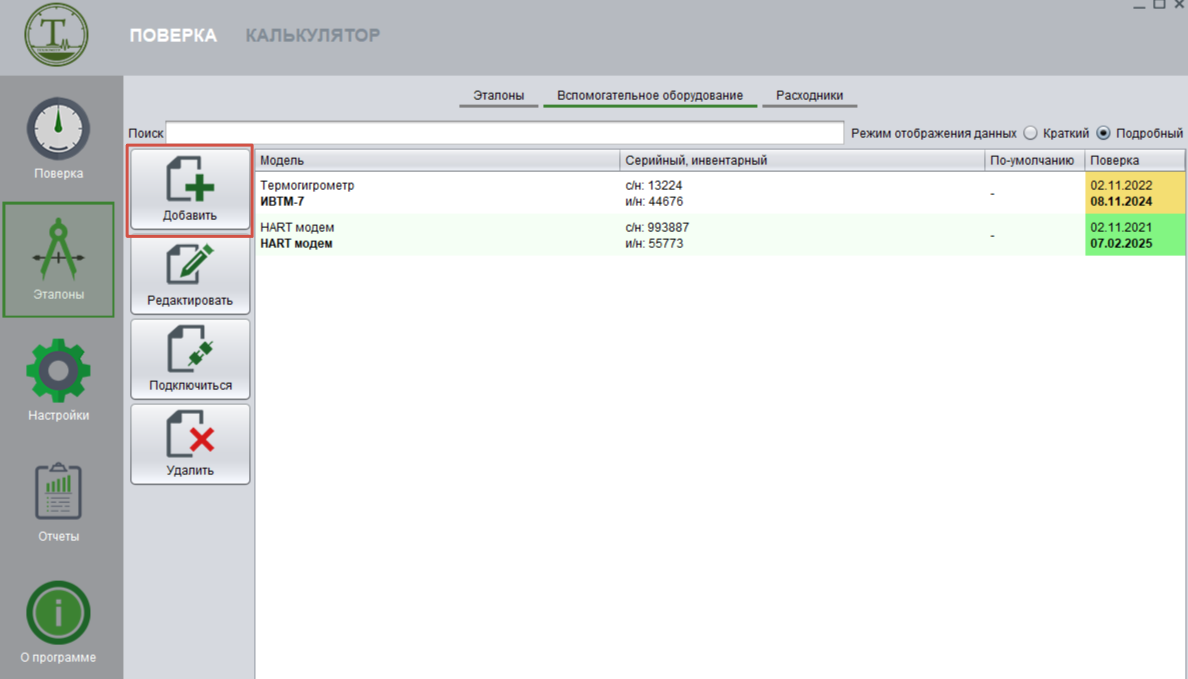This screenshot has width=1188, height=679.
Task: Switch to the Расходники tab
Action: (809, 96)
